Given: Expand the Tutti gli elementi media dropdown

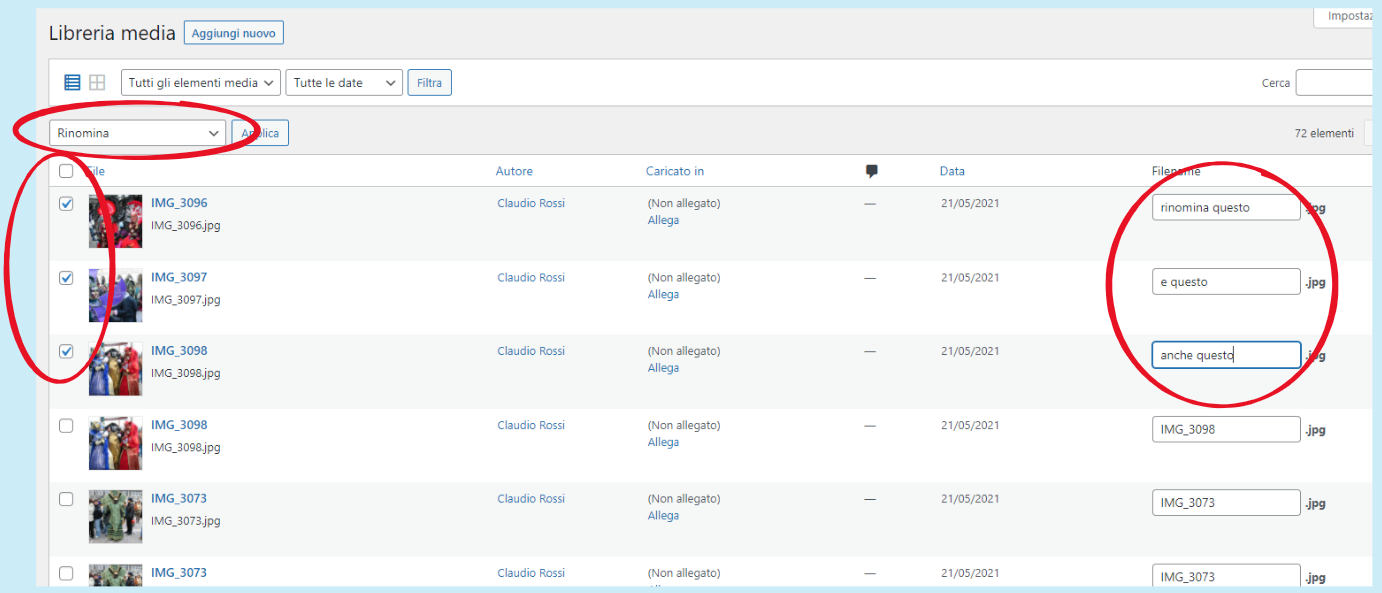Looking at the screenshot, I should [201, 83].
